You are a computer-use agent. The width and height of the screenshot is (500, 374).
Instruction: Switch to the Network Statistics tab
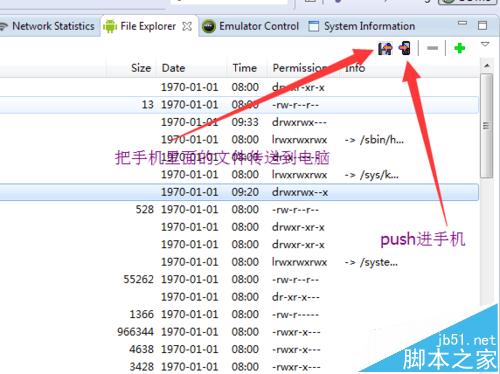point(47,26)
